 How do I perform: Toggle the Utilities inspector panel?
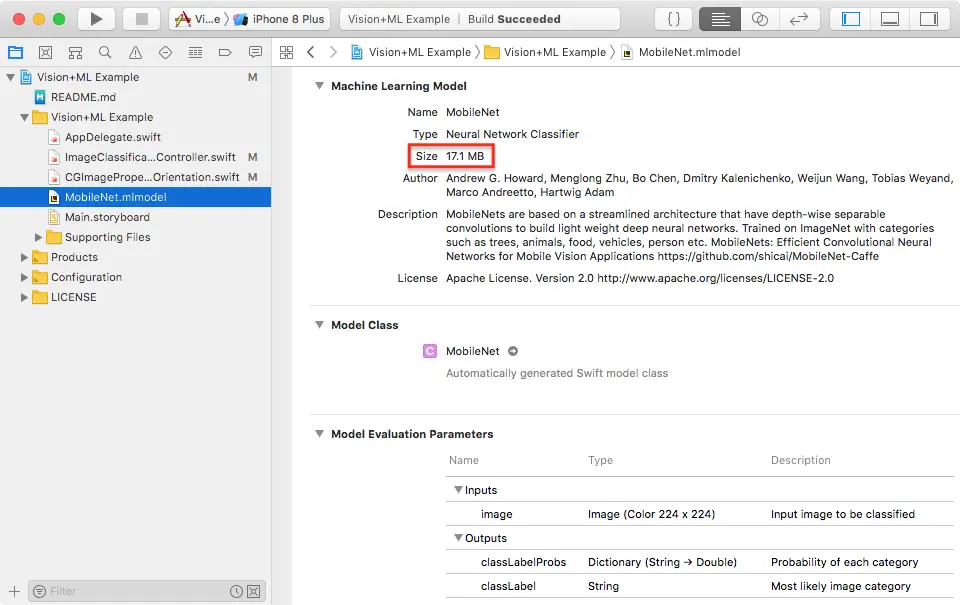(929, 19)
